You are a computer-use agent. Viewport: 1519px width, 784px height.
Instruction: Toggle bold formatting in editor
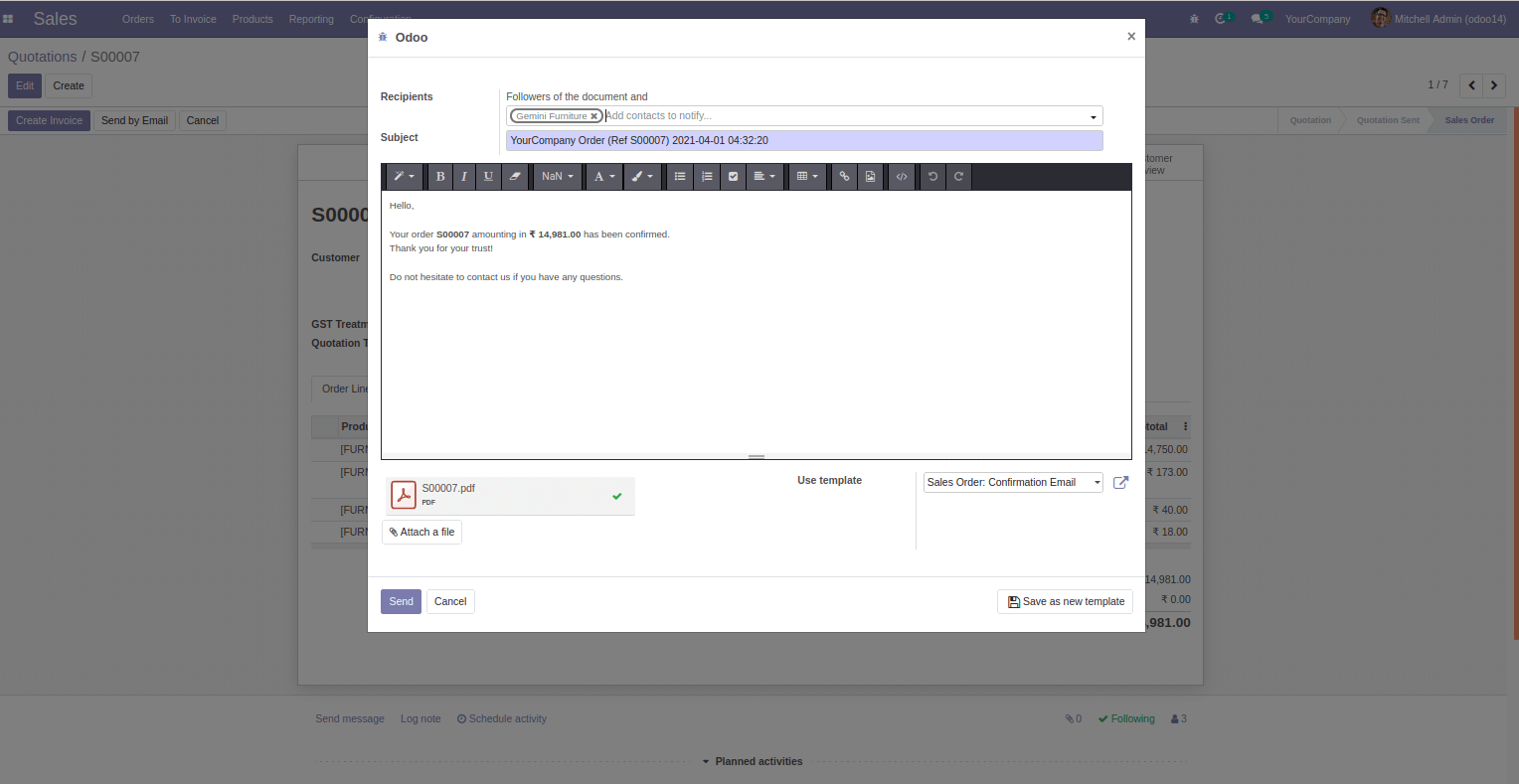pos(440,177)
